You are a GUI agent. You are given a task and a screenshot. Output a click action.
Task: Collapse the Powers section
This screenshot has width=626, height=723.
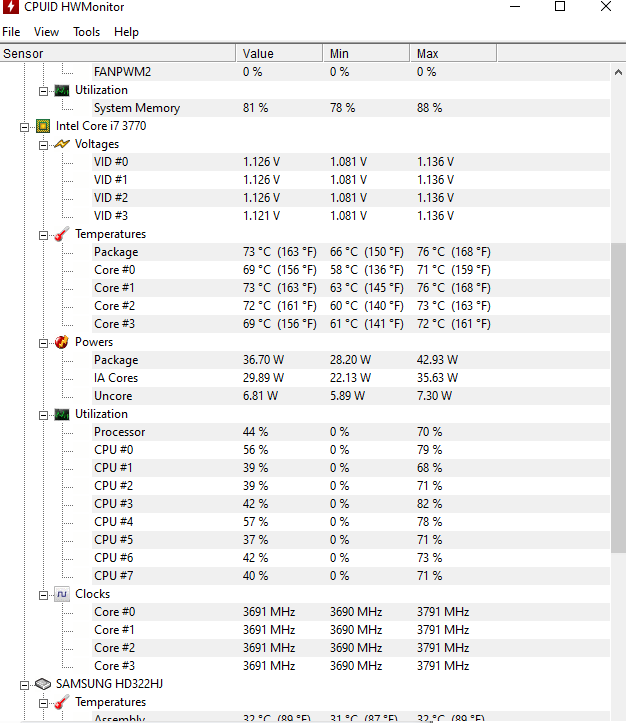[x=43, y=343]
